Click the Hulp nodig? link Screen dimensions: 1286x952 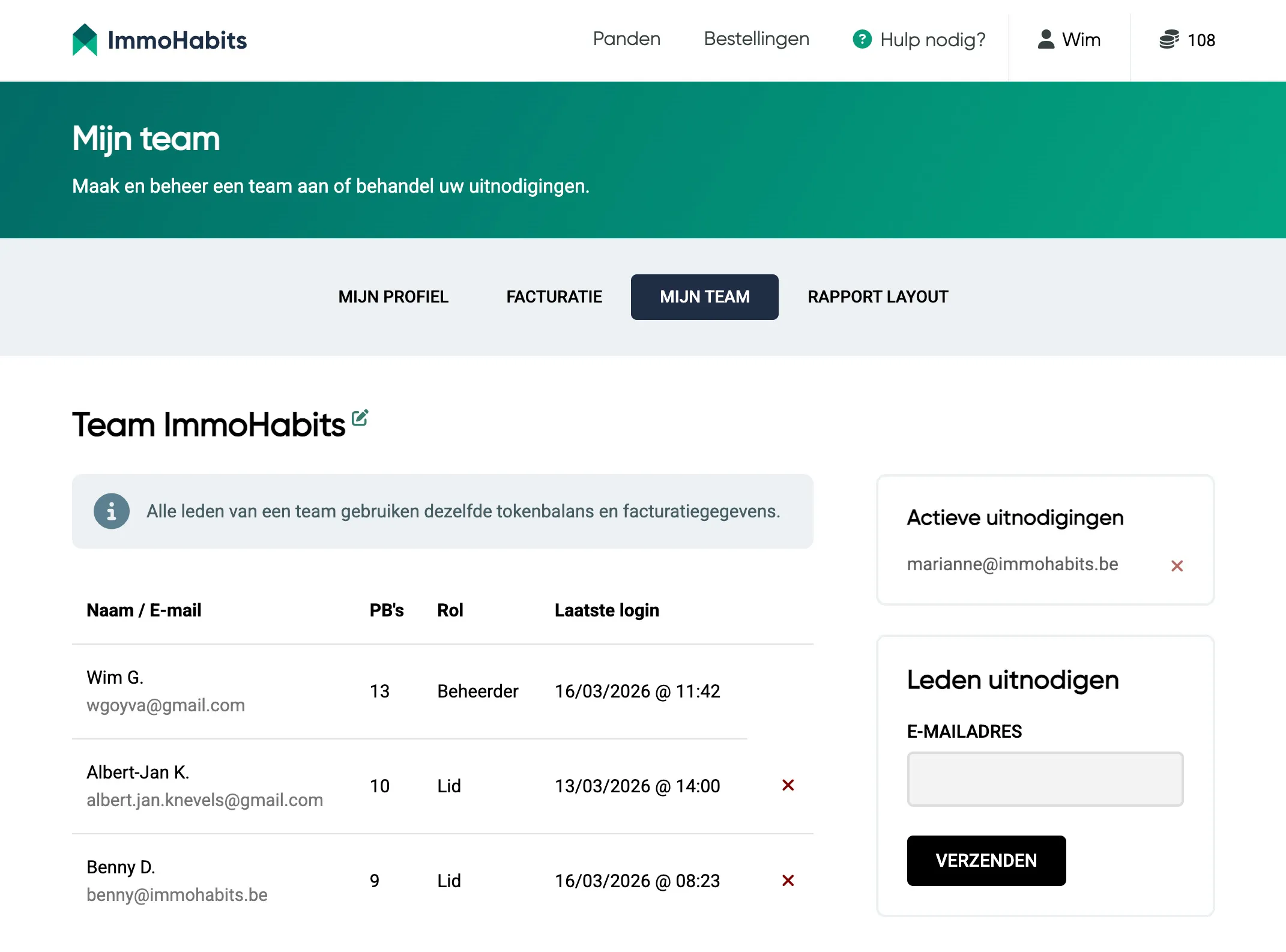932,40
